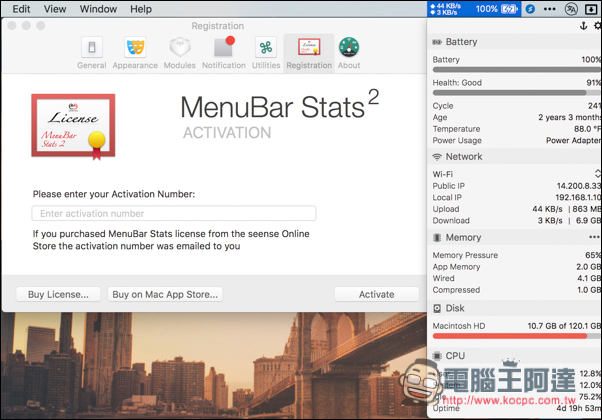Open the Utilities command-key pane
Screen dimensions: 602x420
(266, 53)
